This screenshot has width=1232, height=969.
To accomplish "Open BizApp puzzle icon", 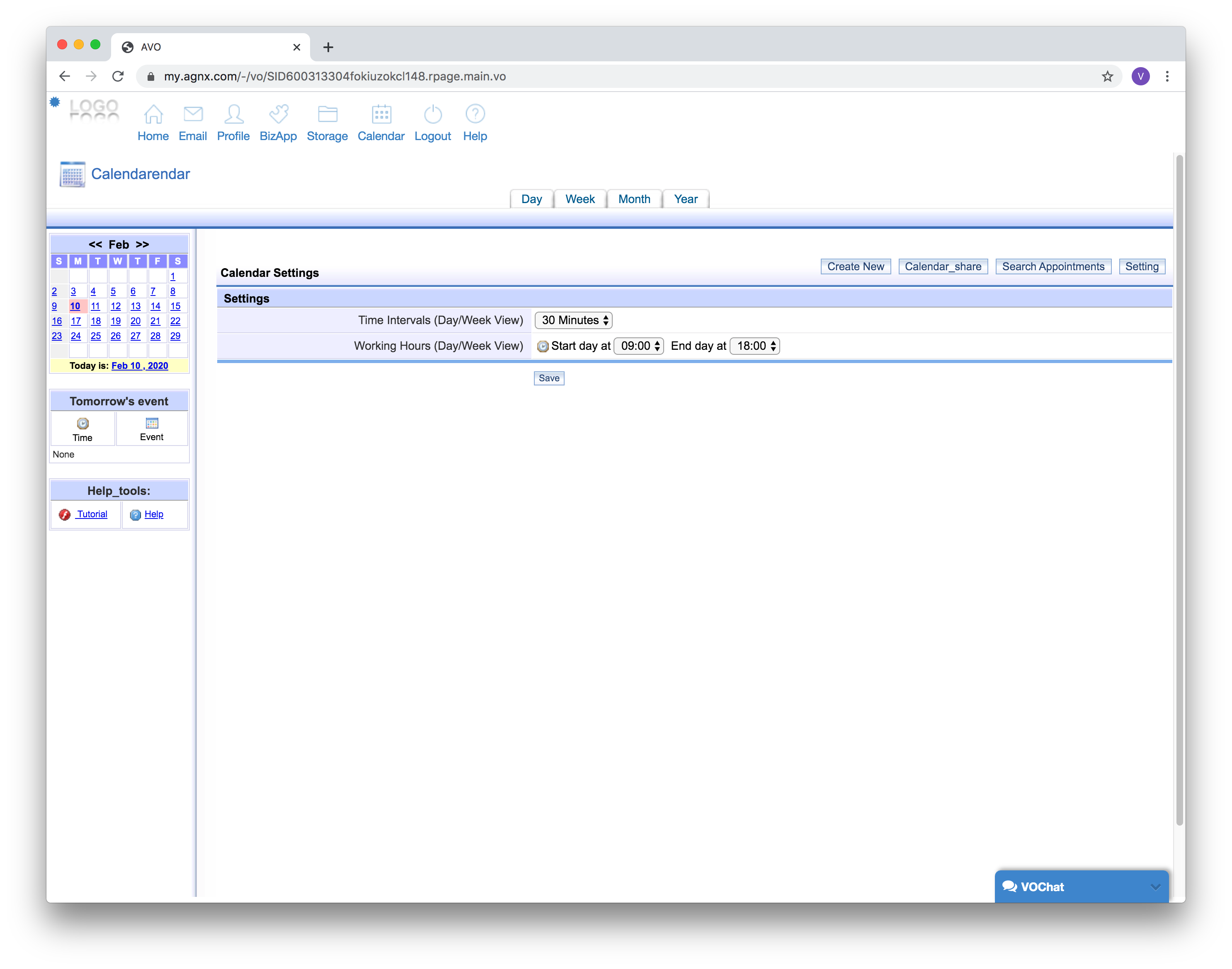I will [x=278, y=114].
